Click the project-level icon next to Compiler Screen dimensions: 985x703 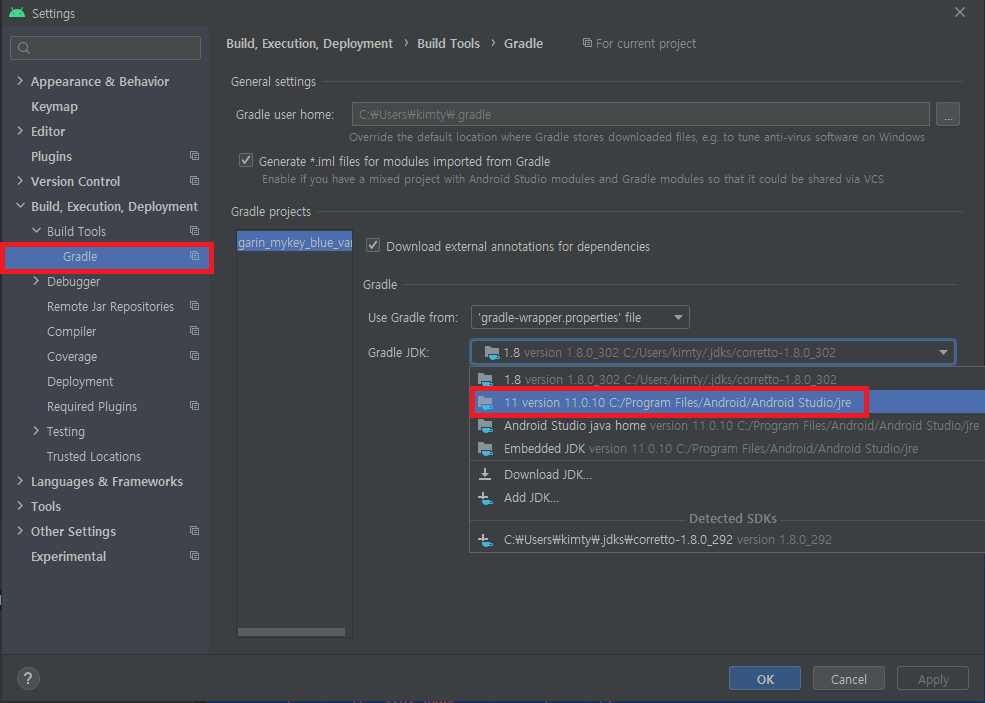(195, 331)
